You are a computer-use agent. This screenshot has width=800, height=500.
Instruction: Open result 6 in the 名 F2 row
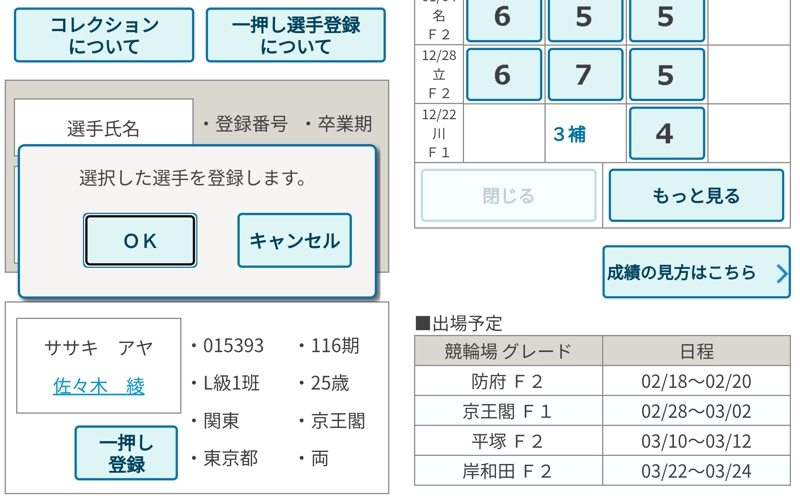point(504,18)
